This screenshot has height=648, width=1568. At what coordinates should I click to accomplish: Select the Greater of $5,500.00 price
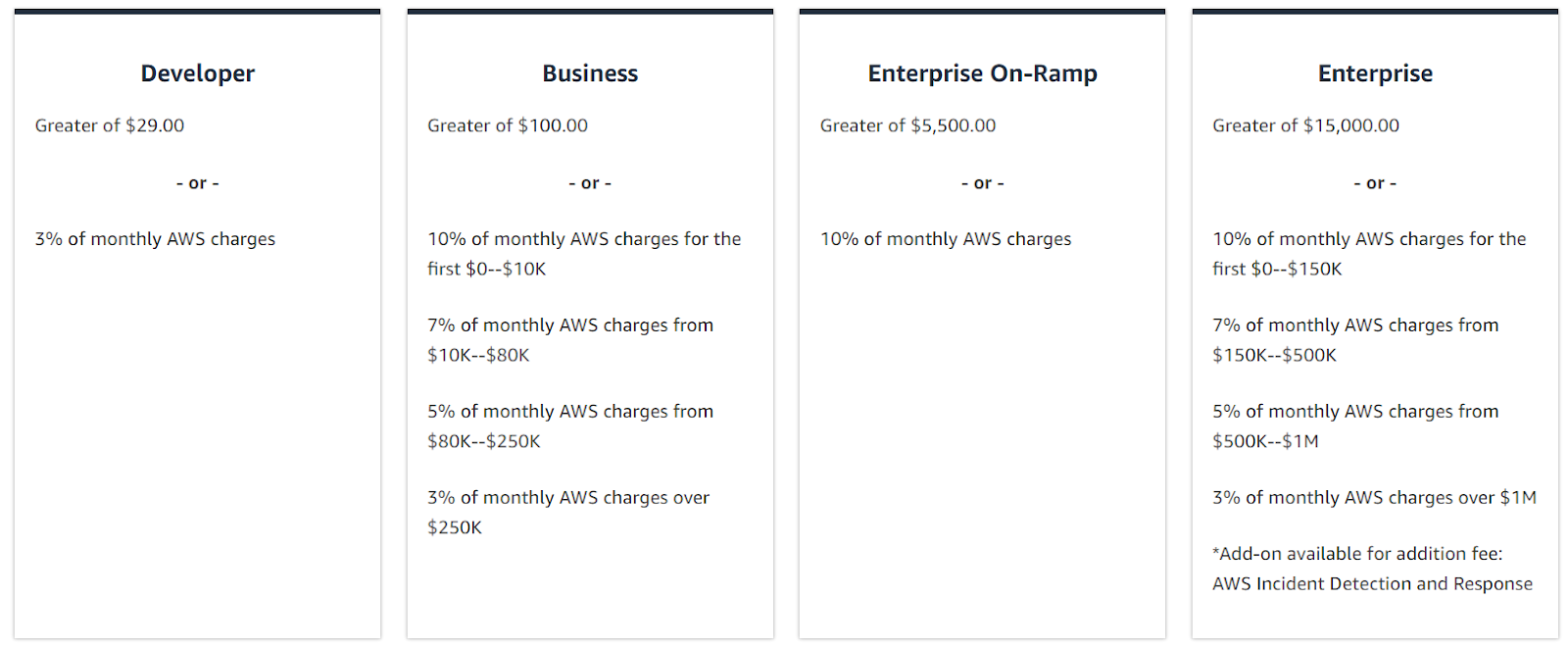tap(907, 125)
